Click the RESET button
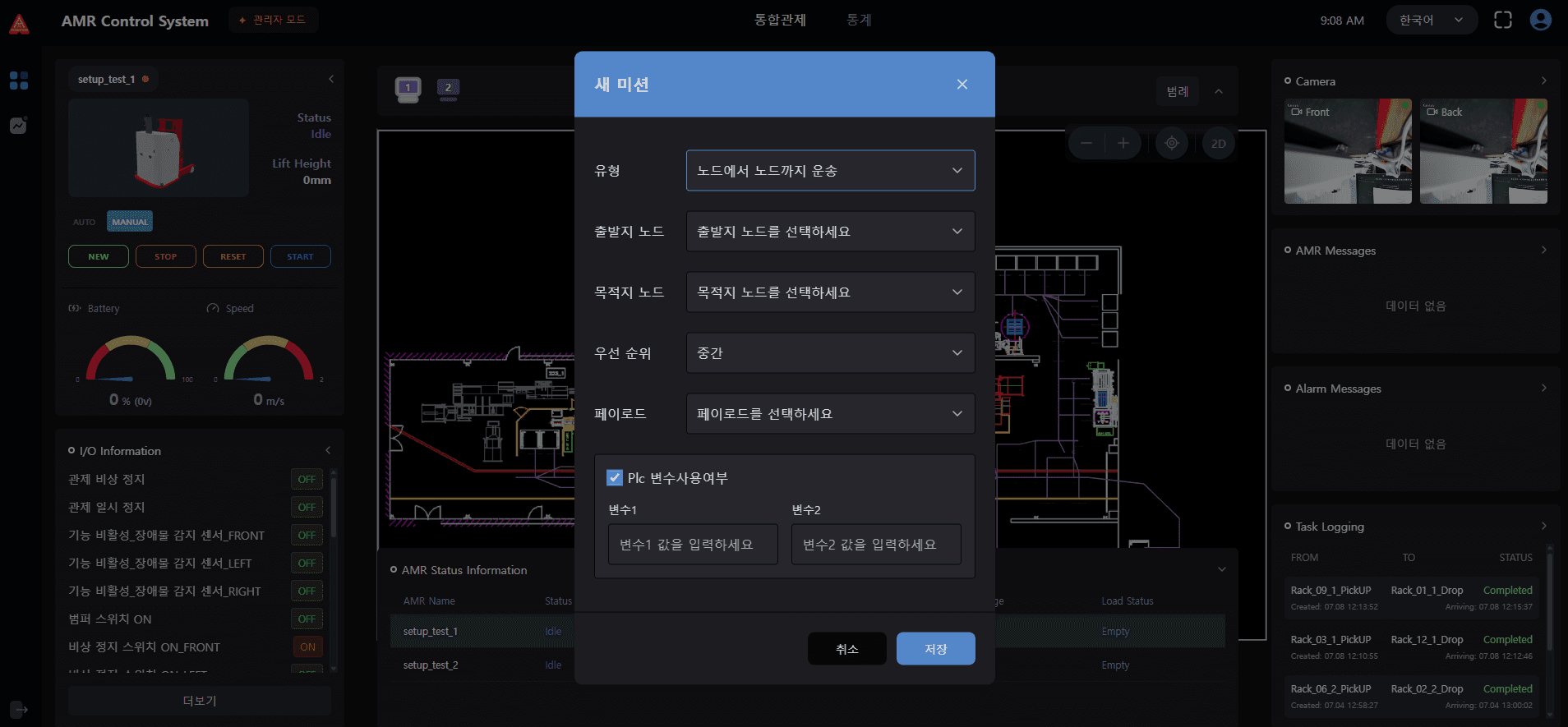The height and width of the screenshot is (727, 1568). [233, 256]
